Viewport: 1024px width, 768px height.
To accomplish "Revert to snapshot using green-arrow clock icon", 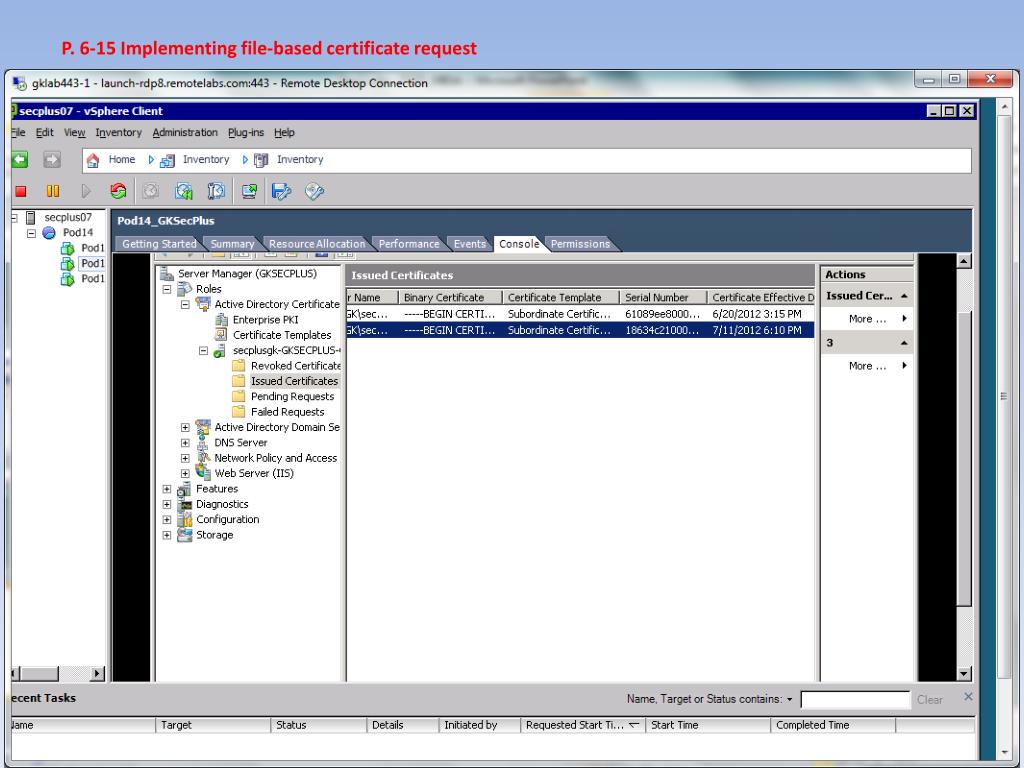I will [x=184, y=191].
